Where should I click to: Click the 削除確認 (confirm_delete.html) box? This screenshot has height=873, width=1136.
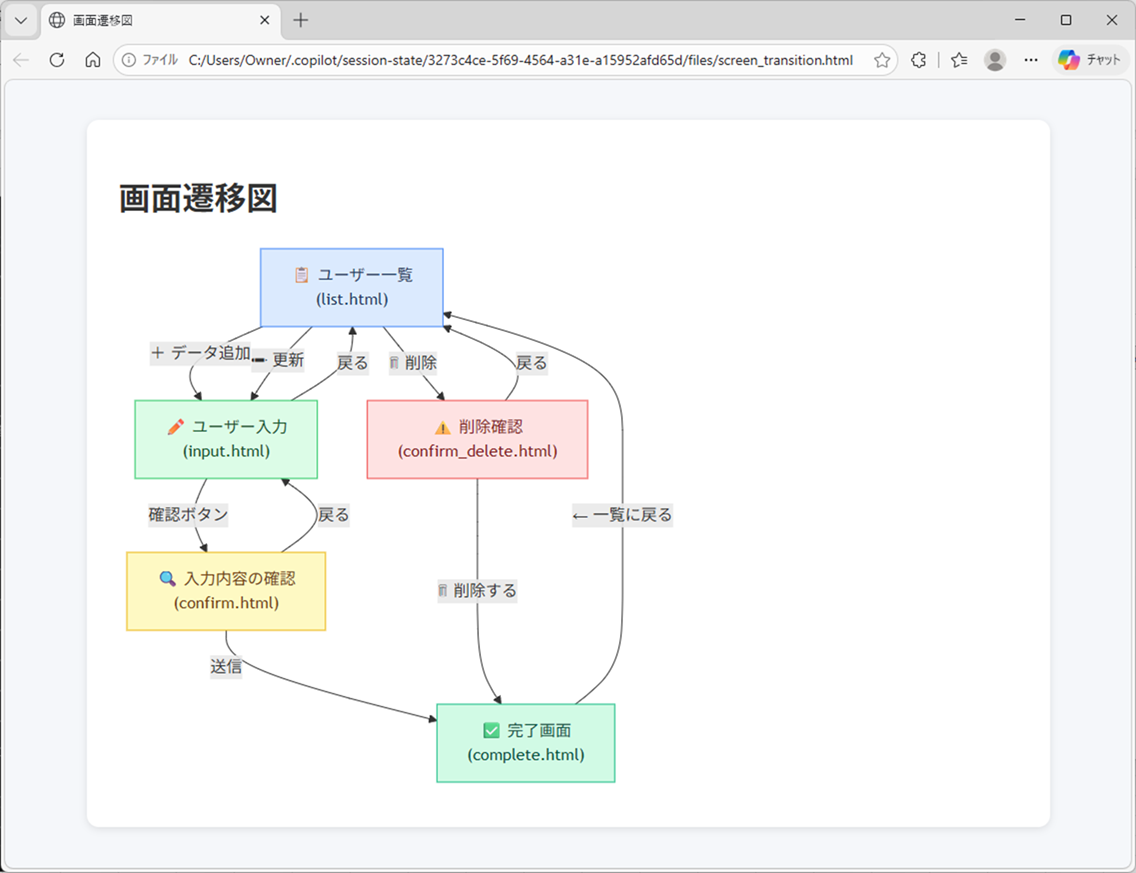coord(477,439)
